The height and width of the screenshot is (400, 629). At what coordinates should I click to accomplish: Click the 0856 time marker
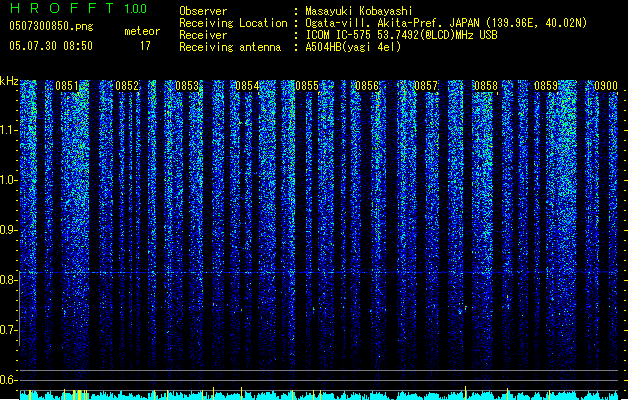pyautogui.click(x=367, y=86)
